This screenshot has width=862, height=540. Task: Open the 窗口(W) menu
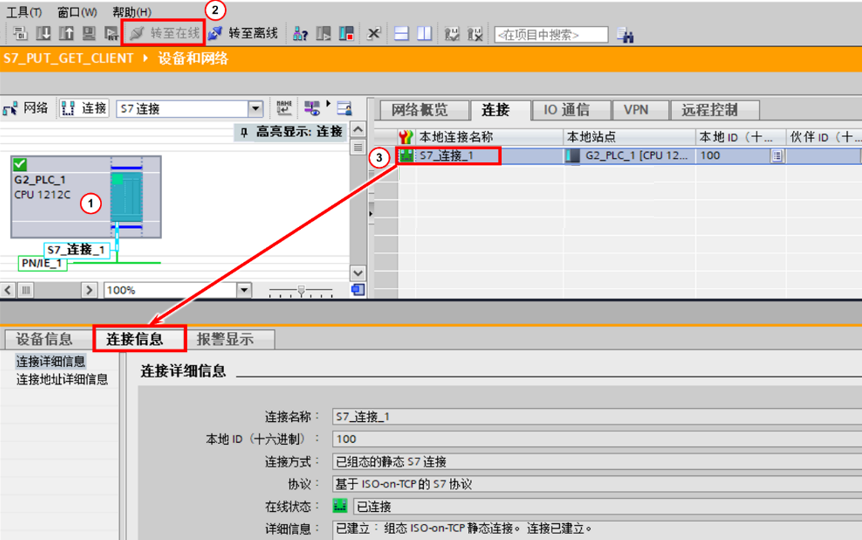click(x=78, y=12)
